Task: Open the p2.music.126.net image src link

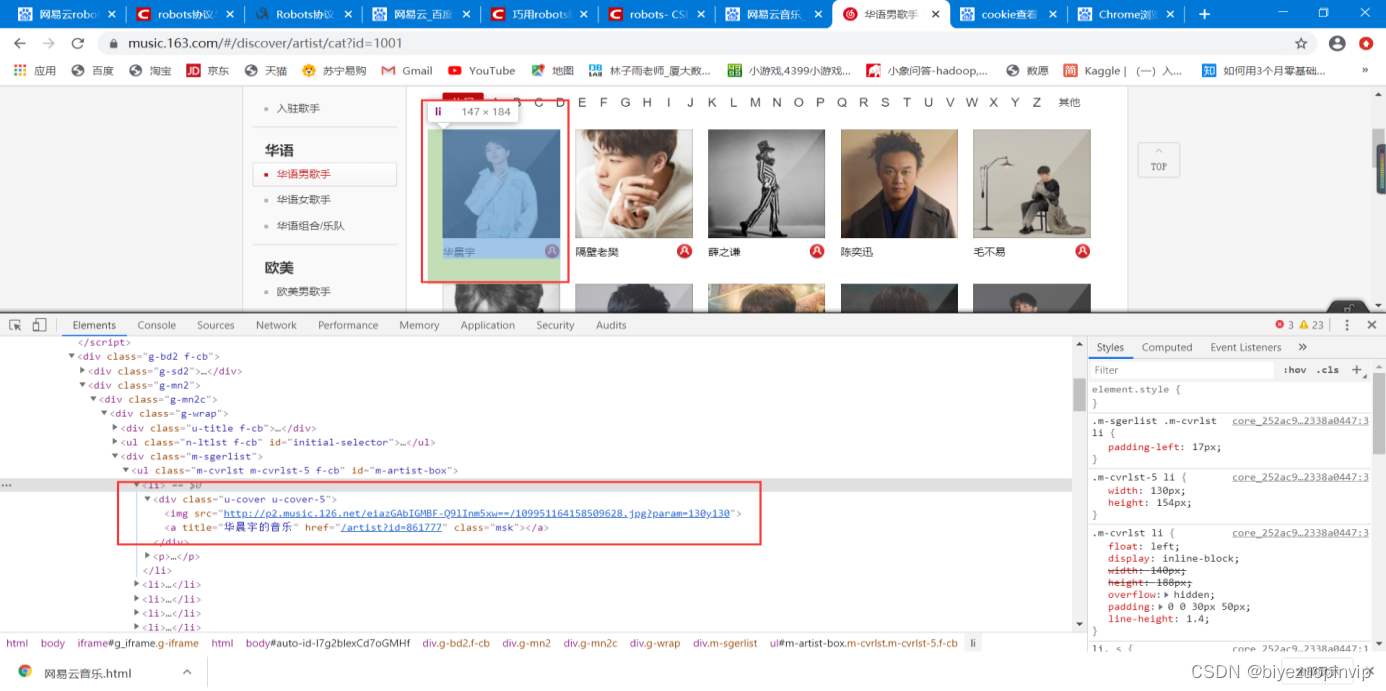Action: click(x=476, y=513)
